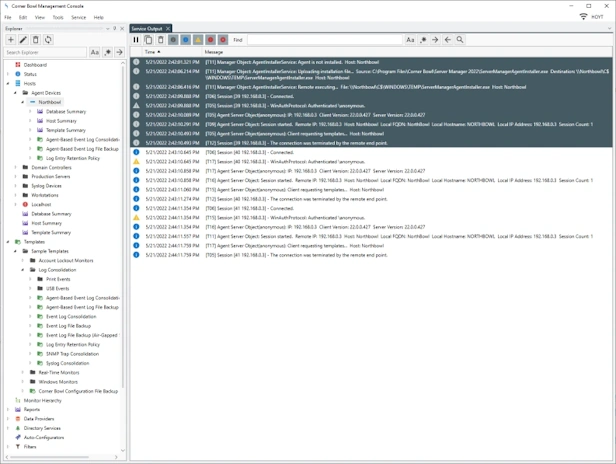The image size is (616, 464).
Task: Collapse the Northbowl host node
Action: [x=23, y=102]
